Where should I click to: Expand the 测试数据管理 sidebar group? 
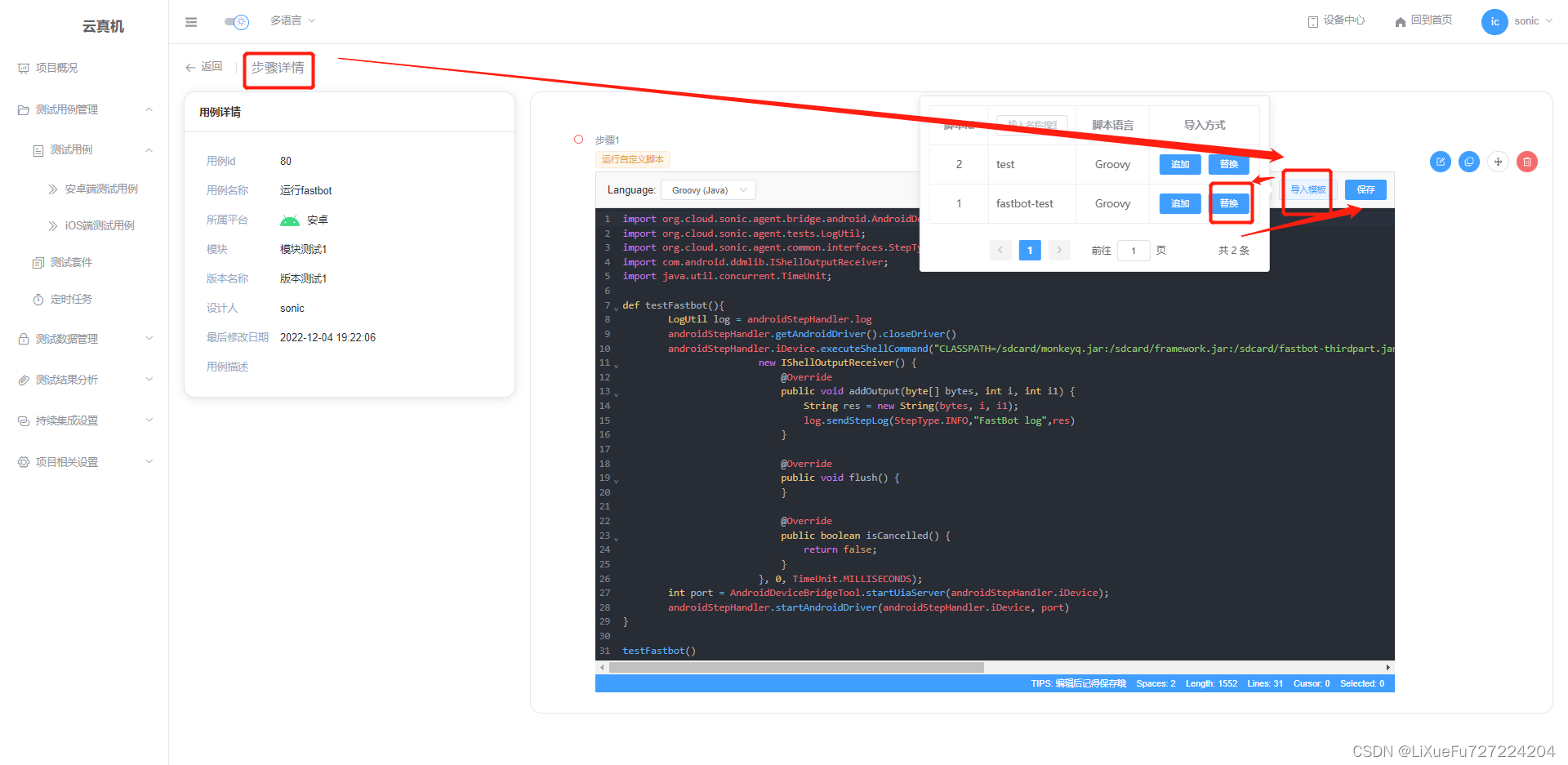[x=84, y=339]
